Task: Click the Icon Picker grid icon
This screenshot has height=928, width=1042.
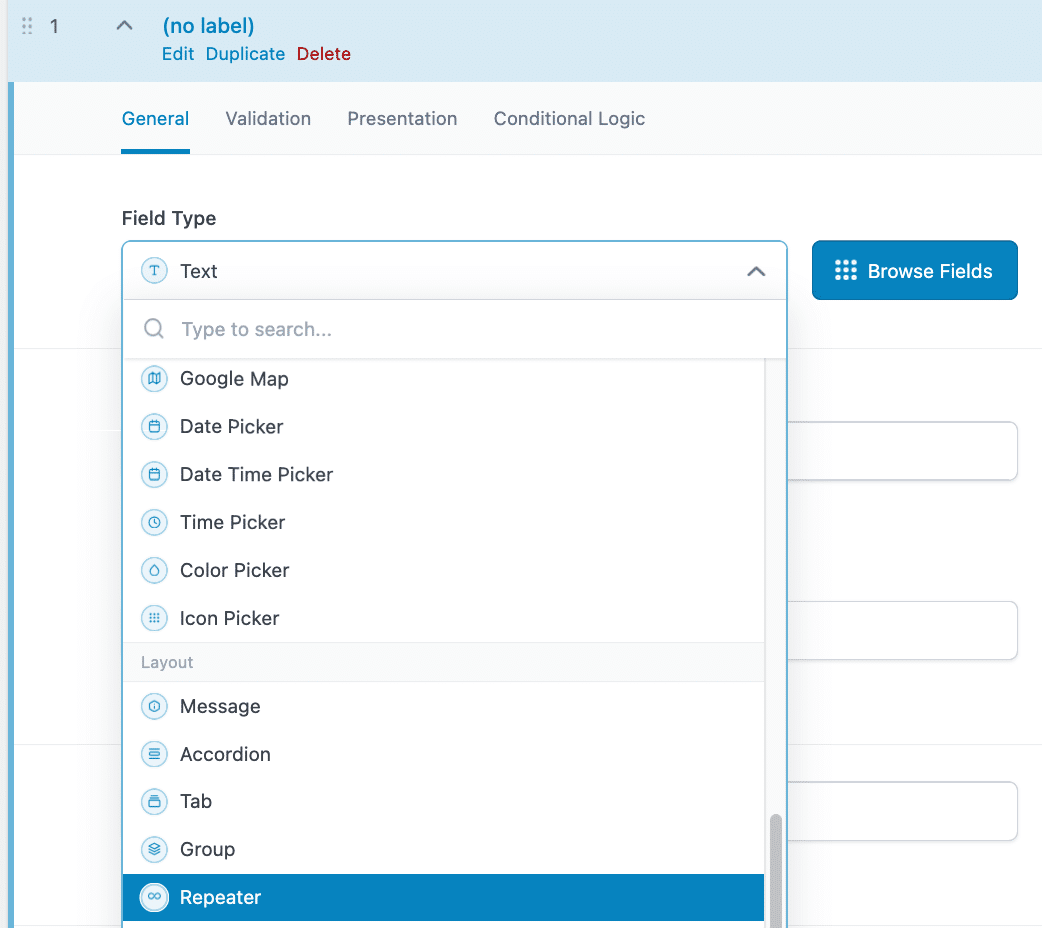Action: (154, 618)
